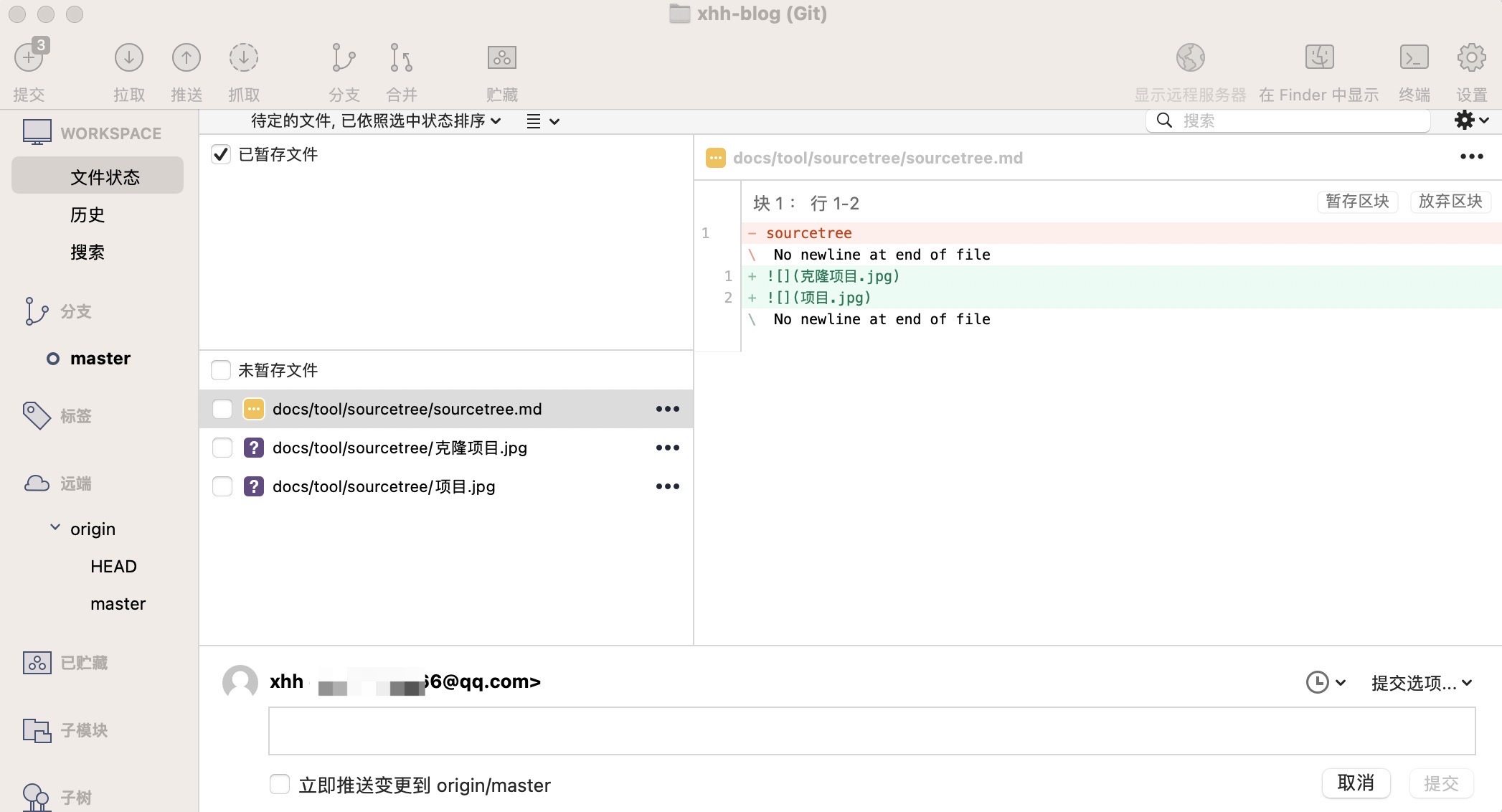
Task: Open the Merge (合并) toolbar icon
Action: point(401,57)
